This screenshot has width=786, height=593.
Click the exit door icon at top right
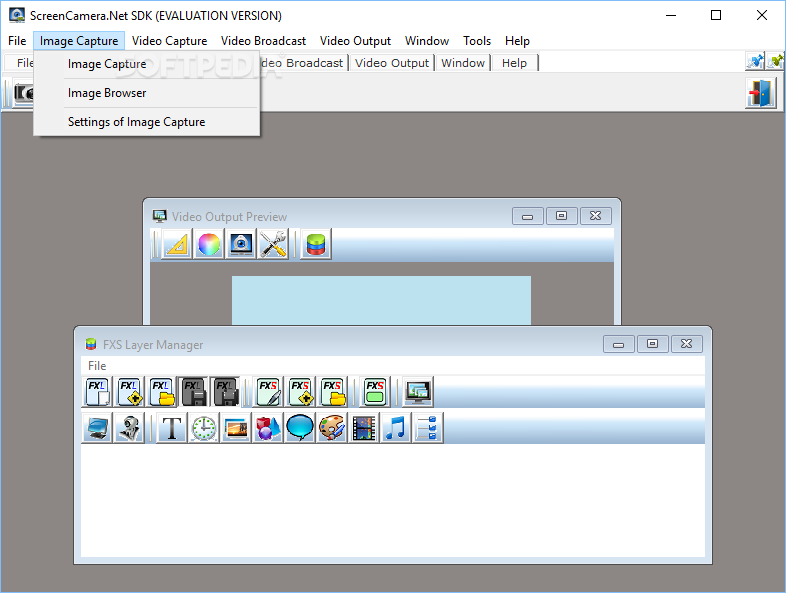pos(760,92)
